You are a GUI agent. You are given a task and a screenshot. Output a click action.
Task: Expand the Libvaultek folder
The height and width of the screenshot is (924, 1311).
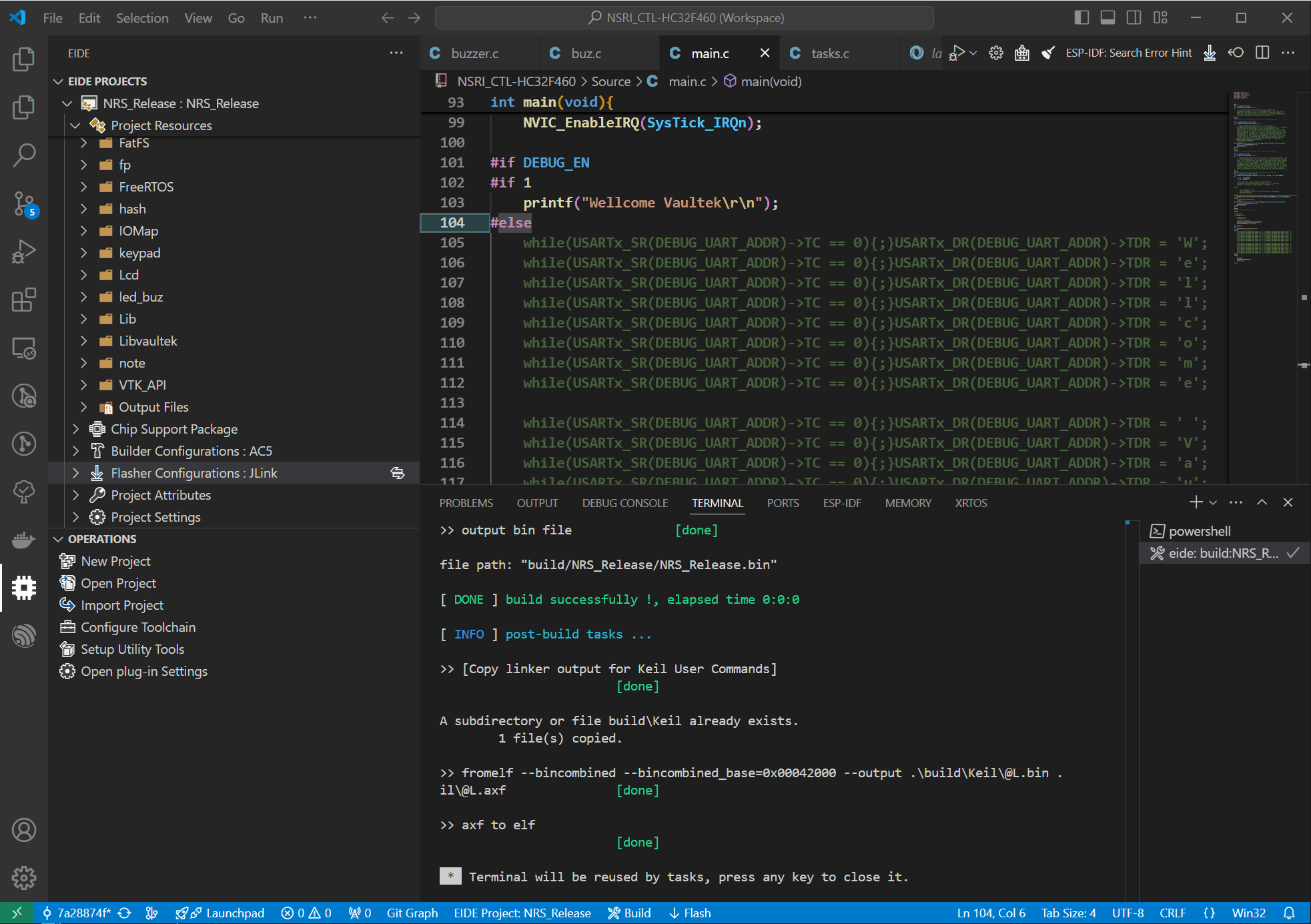pos(83,341)
